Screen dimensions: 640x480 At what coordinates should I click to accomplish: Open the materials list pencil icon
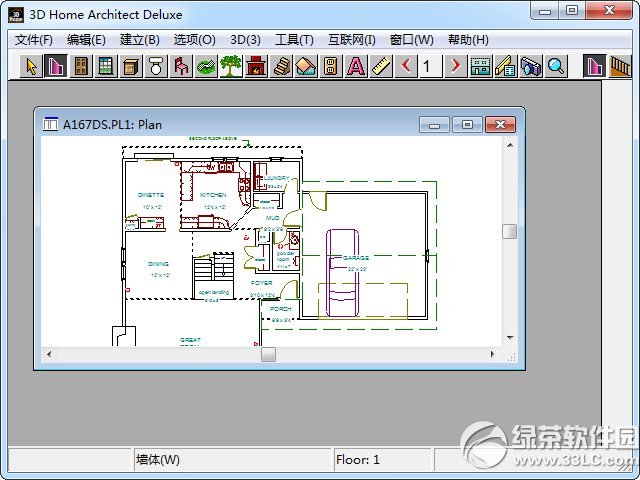(506, 66)
